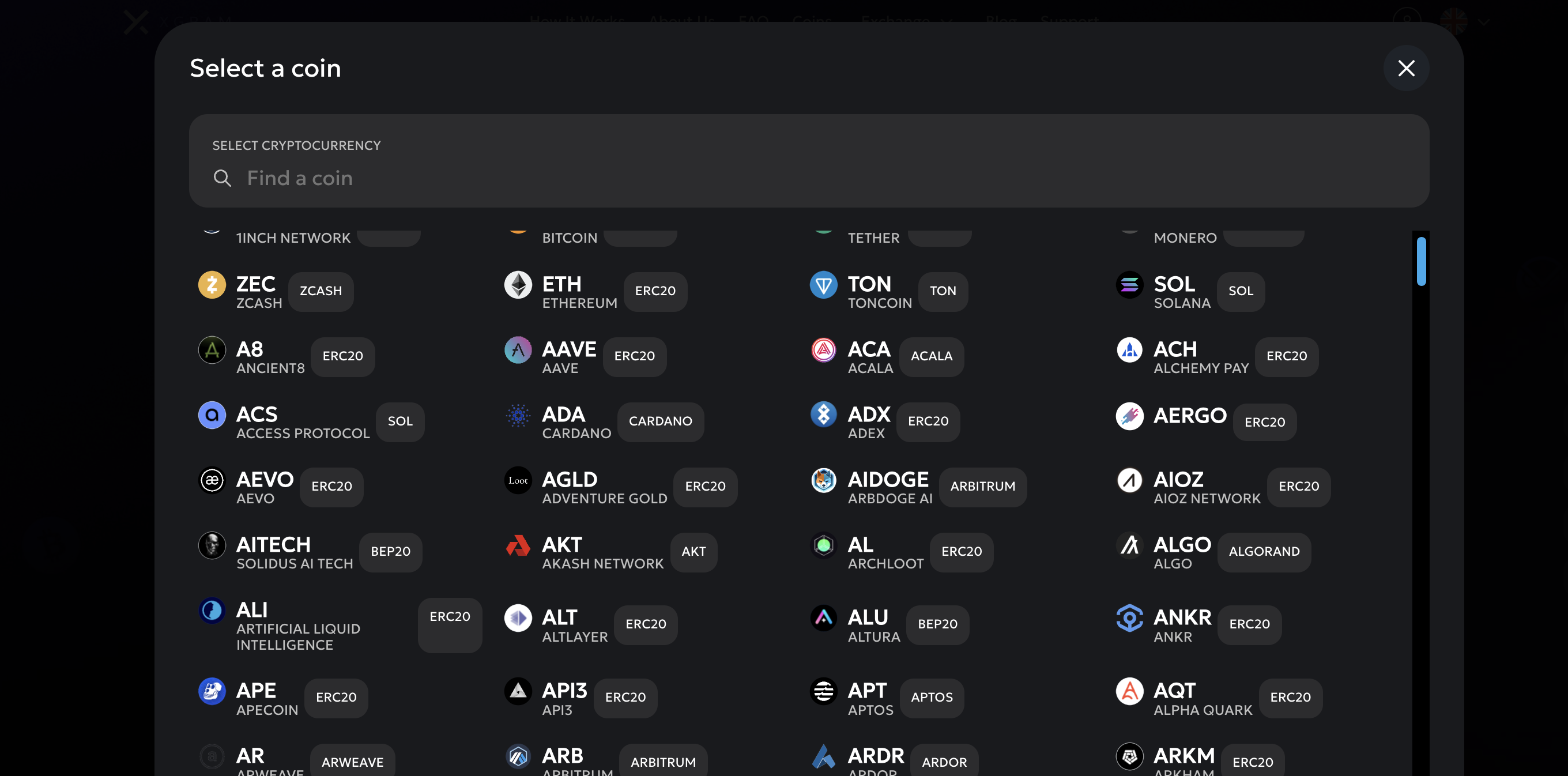Click the Cardano ADA icon

[x=518, y=415]
